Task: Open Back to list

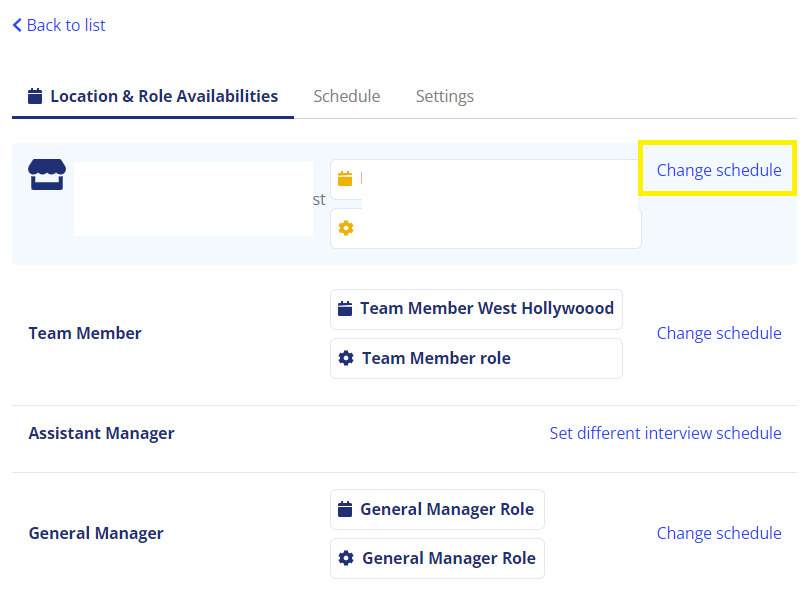Action: (x=58, y=25)
